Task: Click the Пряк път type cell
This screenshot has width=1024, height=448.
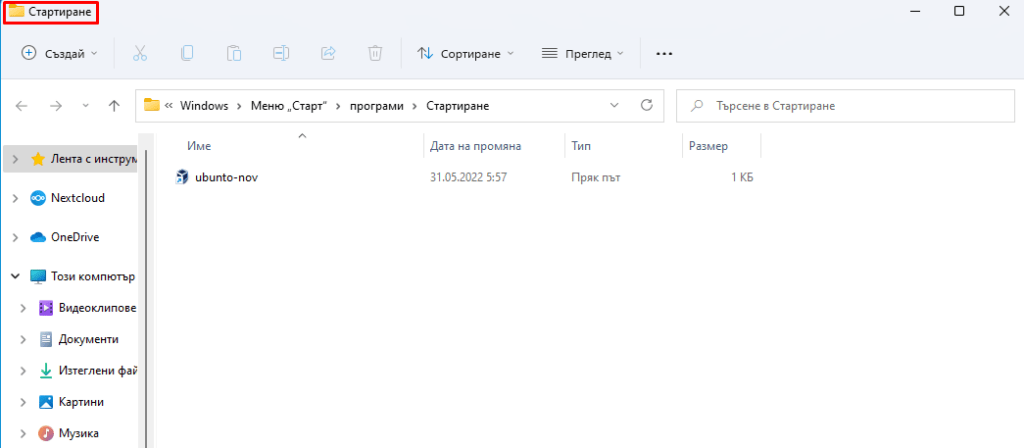Action: 597,177
